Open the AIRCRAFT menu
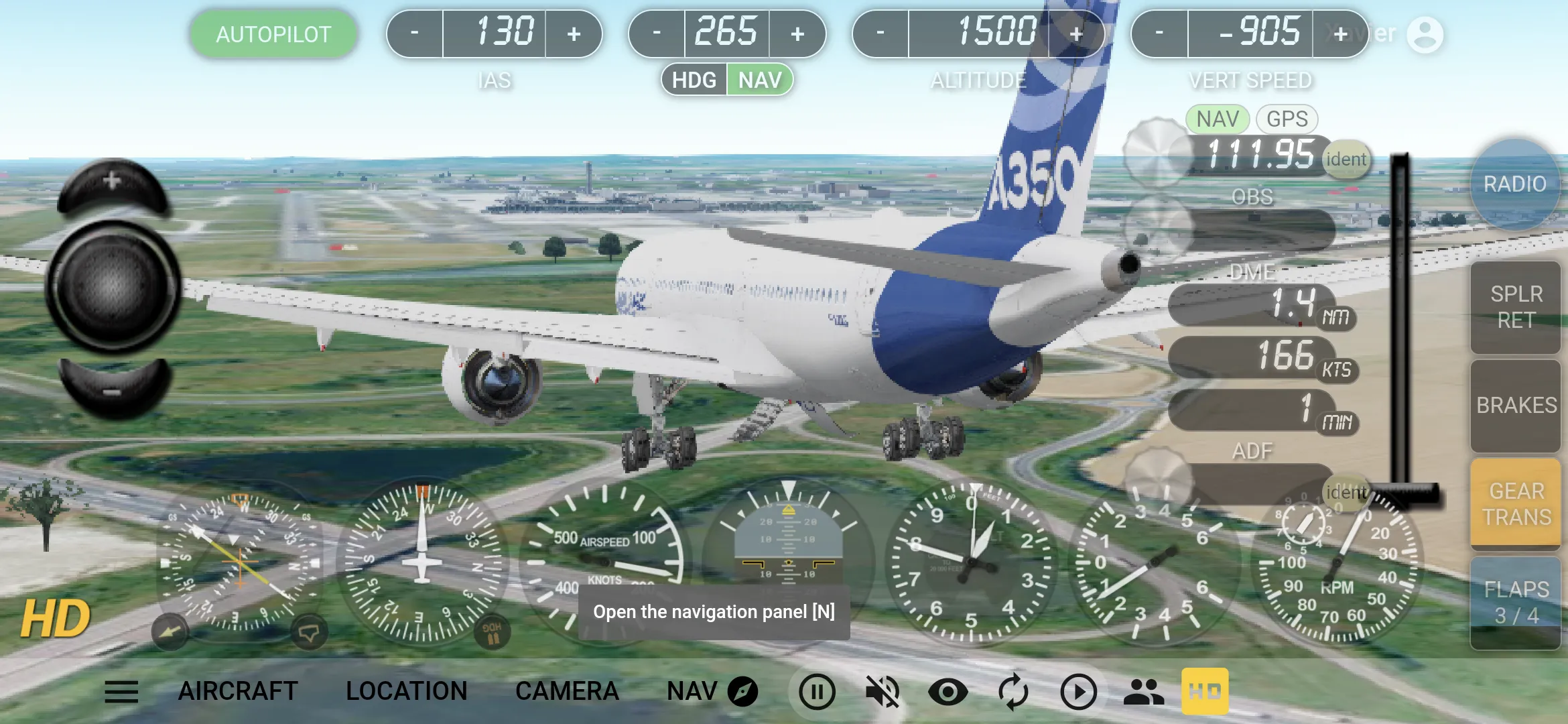The image size is (1568, 724). click(239, 689)
